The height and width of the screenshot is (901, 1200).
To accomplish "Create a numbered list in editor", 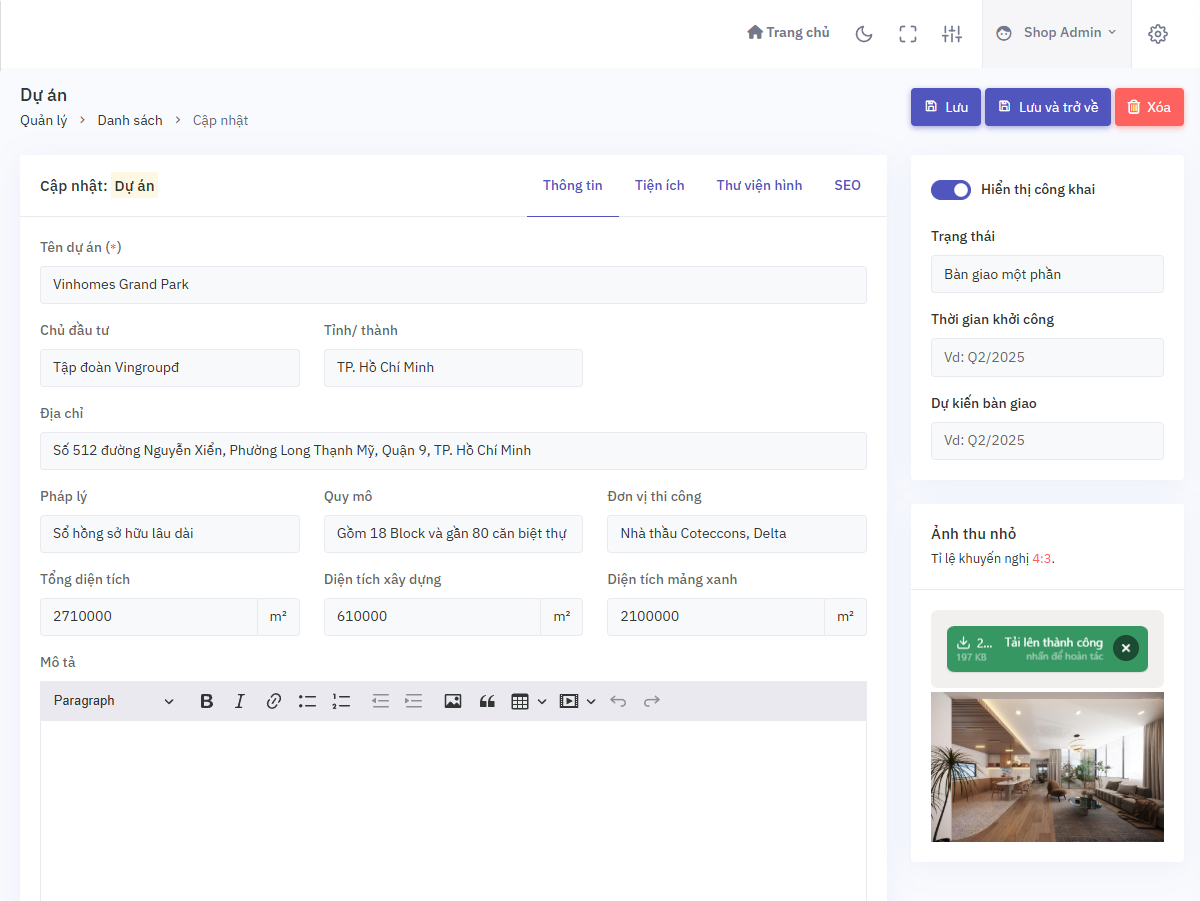I will tap(341, 701).
